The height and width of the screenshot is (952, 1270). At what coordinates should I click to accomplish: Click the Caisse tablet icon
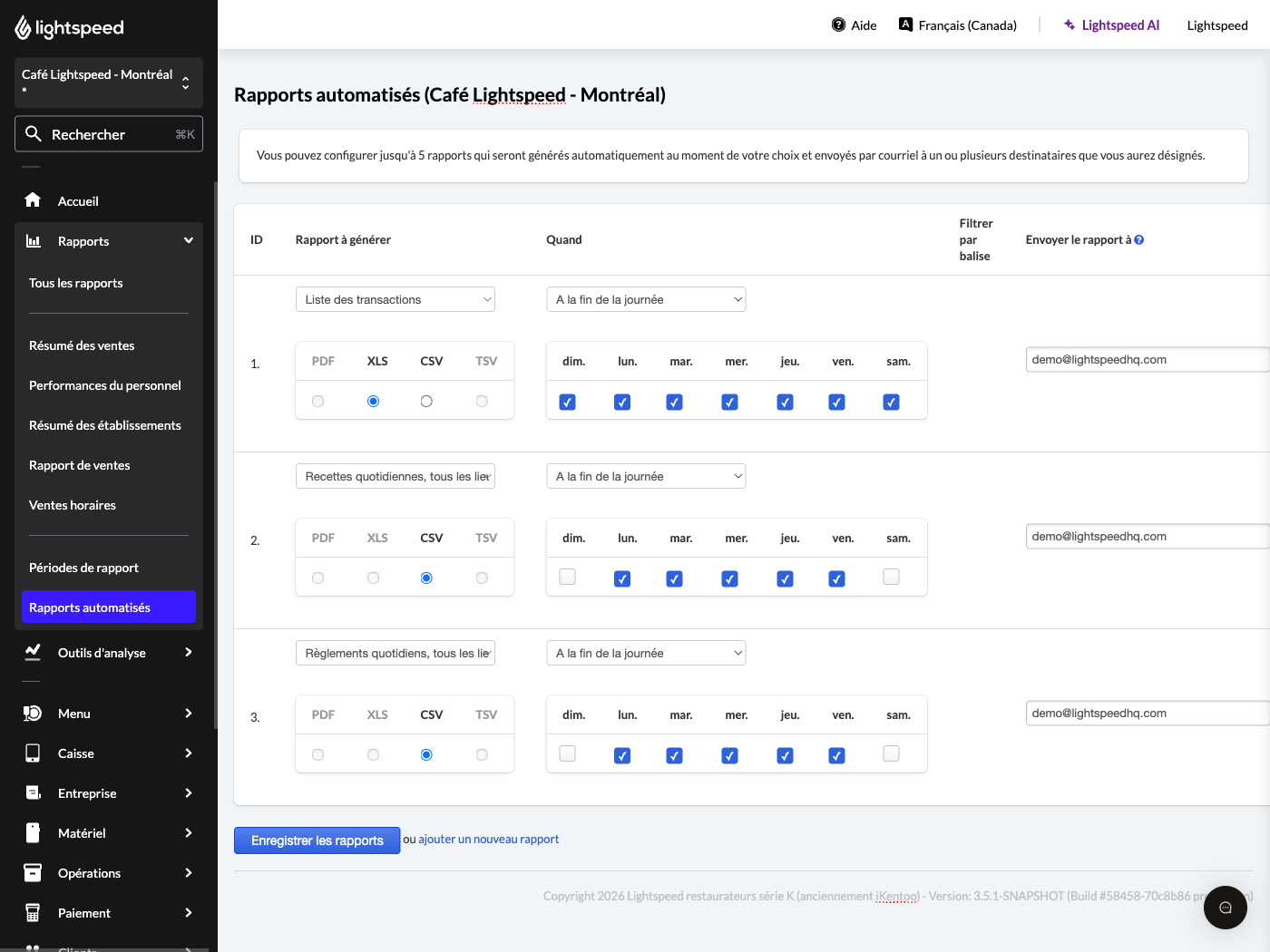(33, 753)
